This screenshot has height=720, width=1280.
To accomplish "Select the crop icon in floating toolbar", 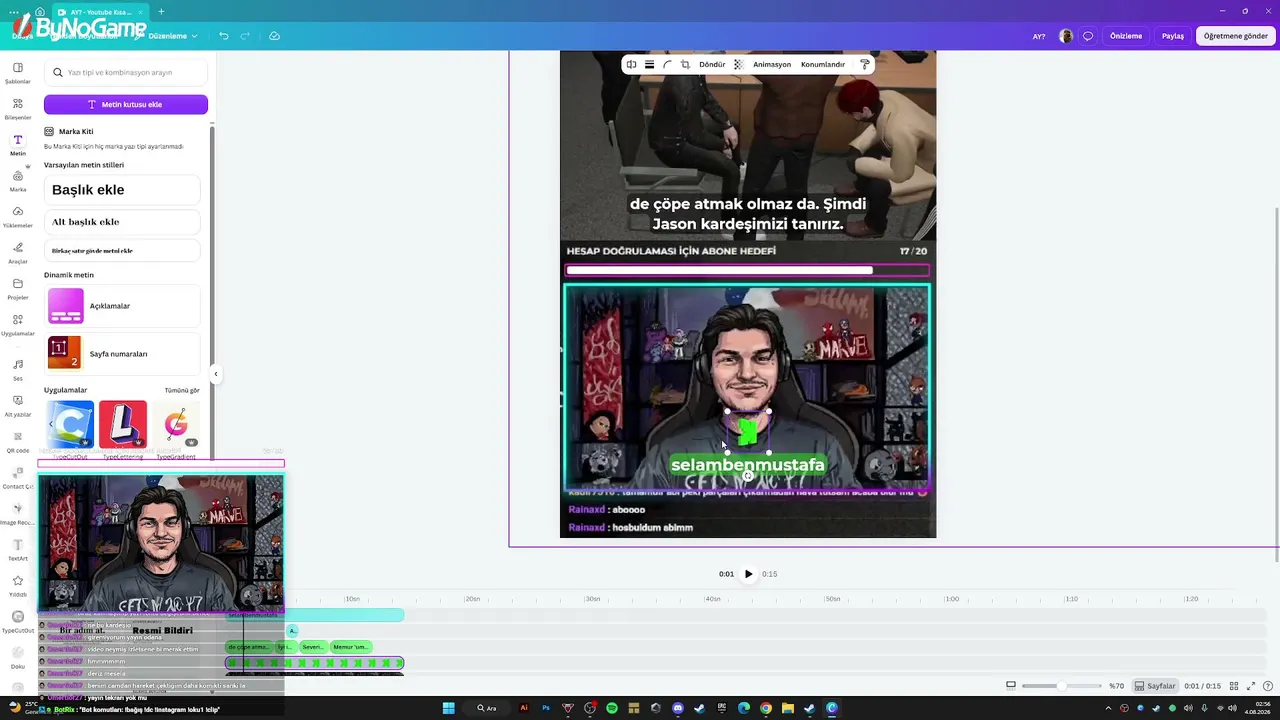I will click(685, 64).
